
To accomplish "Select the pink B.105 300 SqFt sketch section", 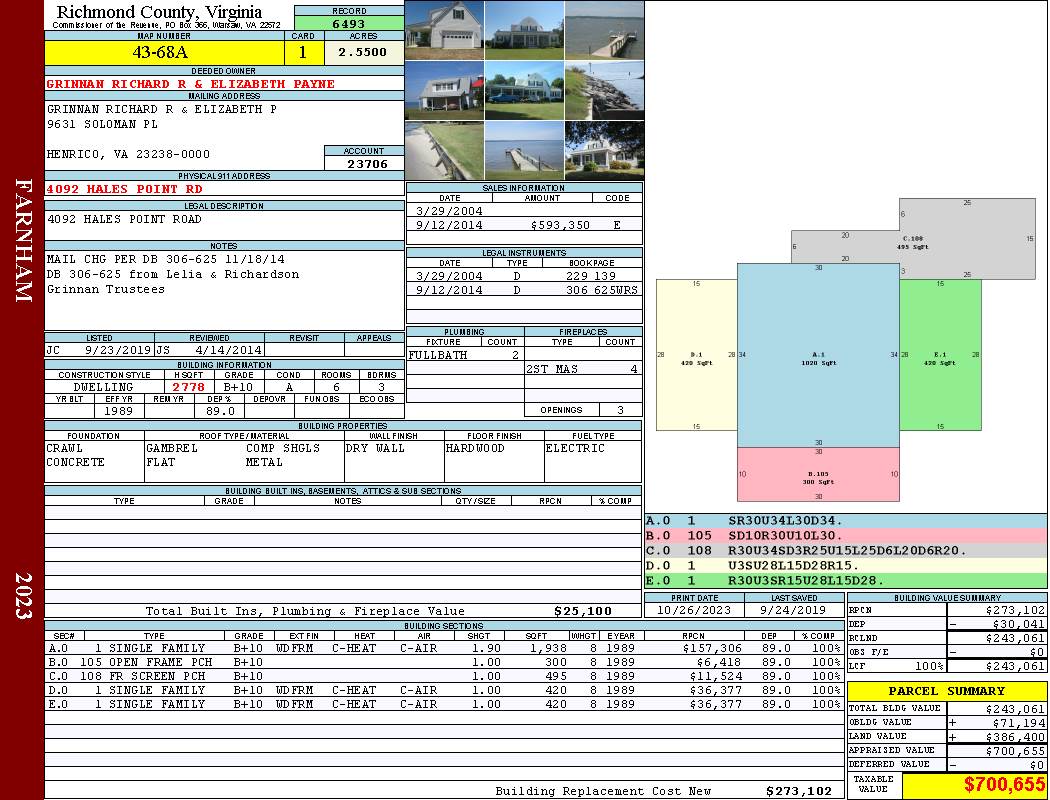I will (818, 475).
